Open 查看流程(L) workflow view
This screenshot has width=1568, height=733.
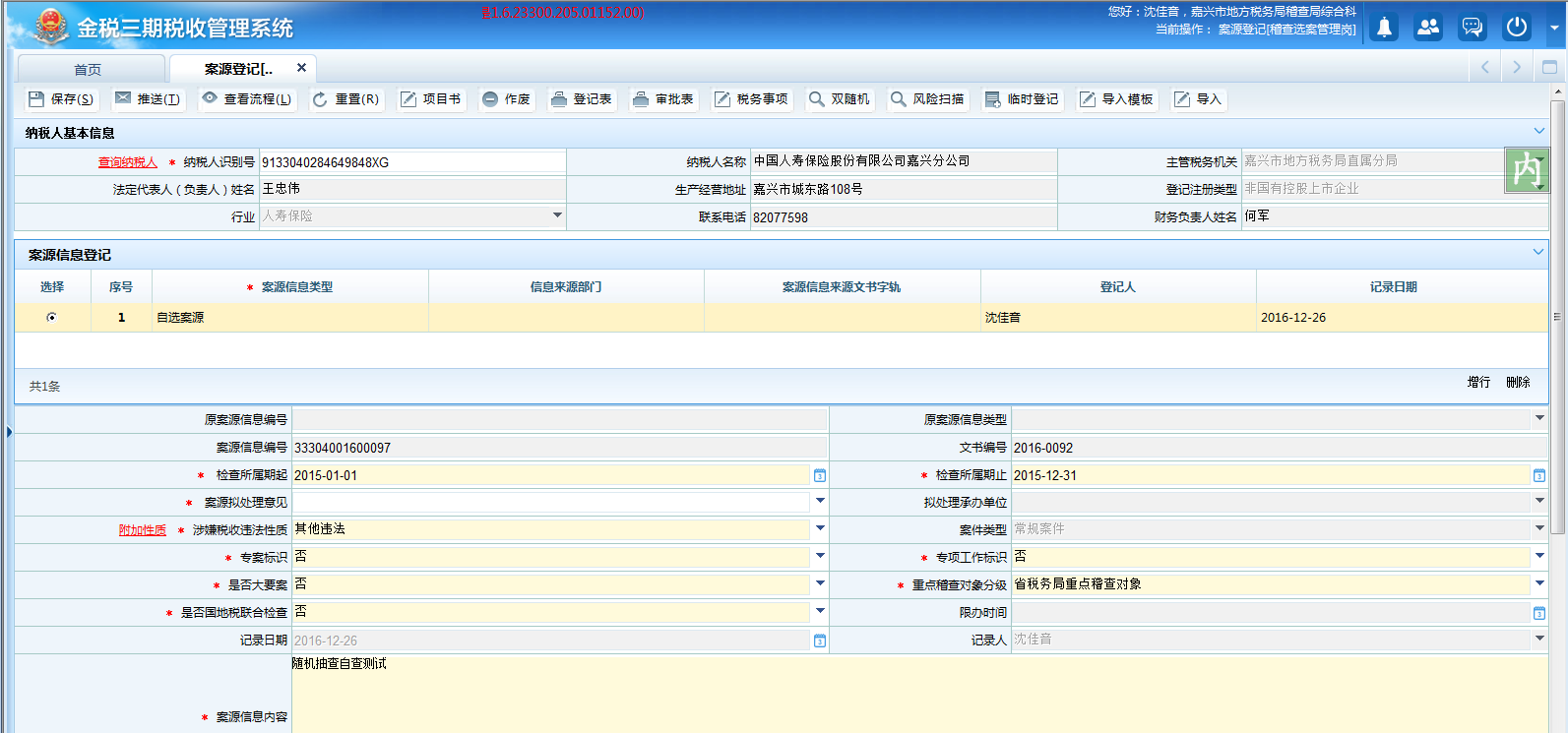(246, 99)
